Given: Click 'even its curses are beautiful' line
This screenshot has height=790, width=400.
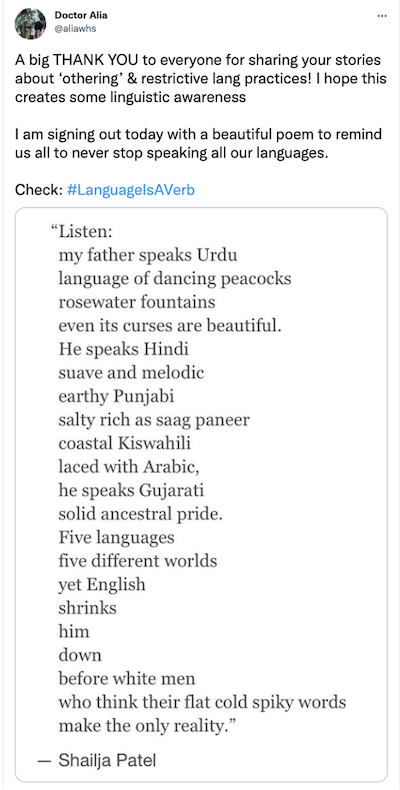Looking at the screenshot, I should point(170,325).
